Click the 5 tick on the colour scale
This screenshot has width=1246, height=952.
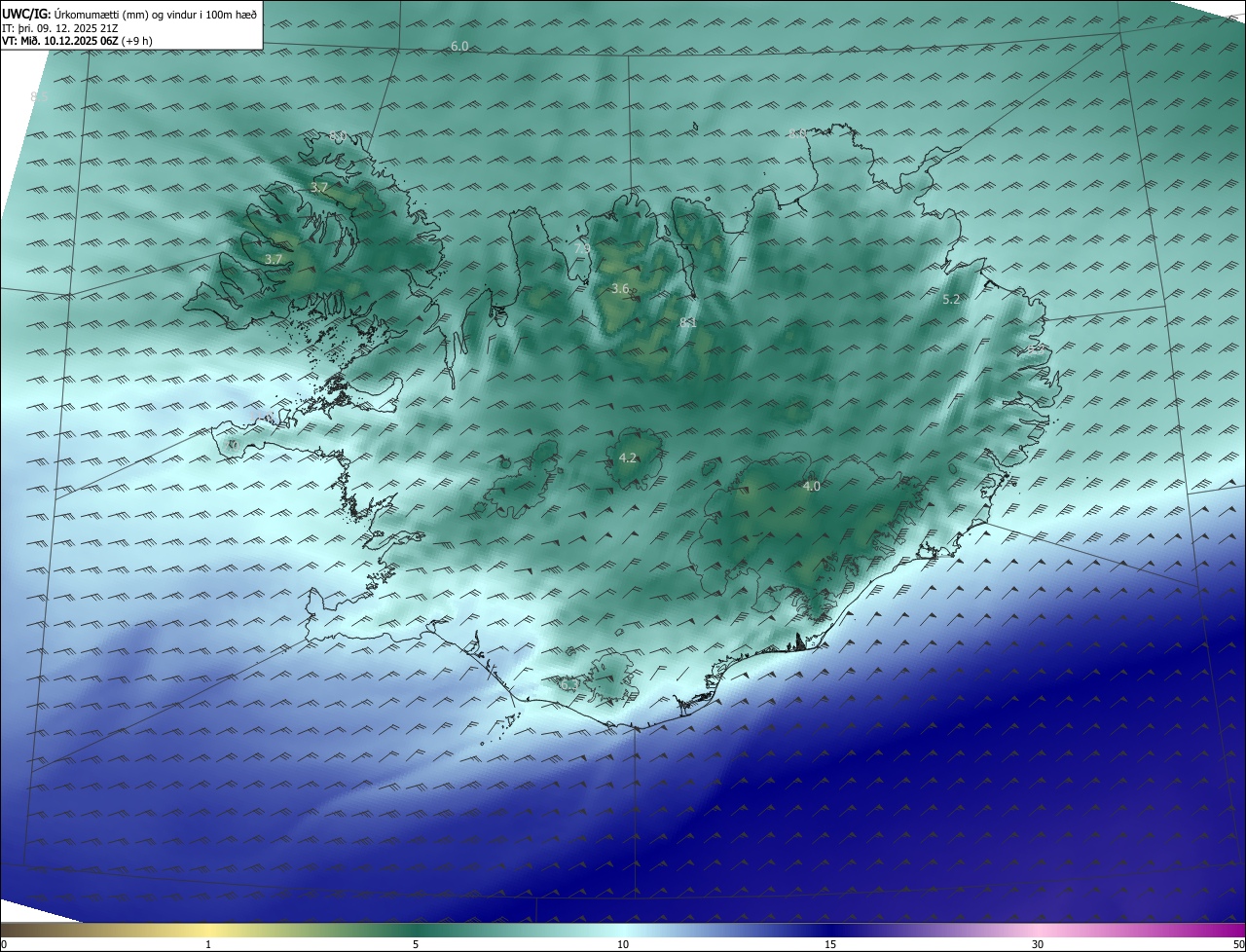tap(416, 944)
